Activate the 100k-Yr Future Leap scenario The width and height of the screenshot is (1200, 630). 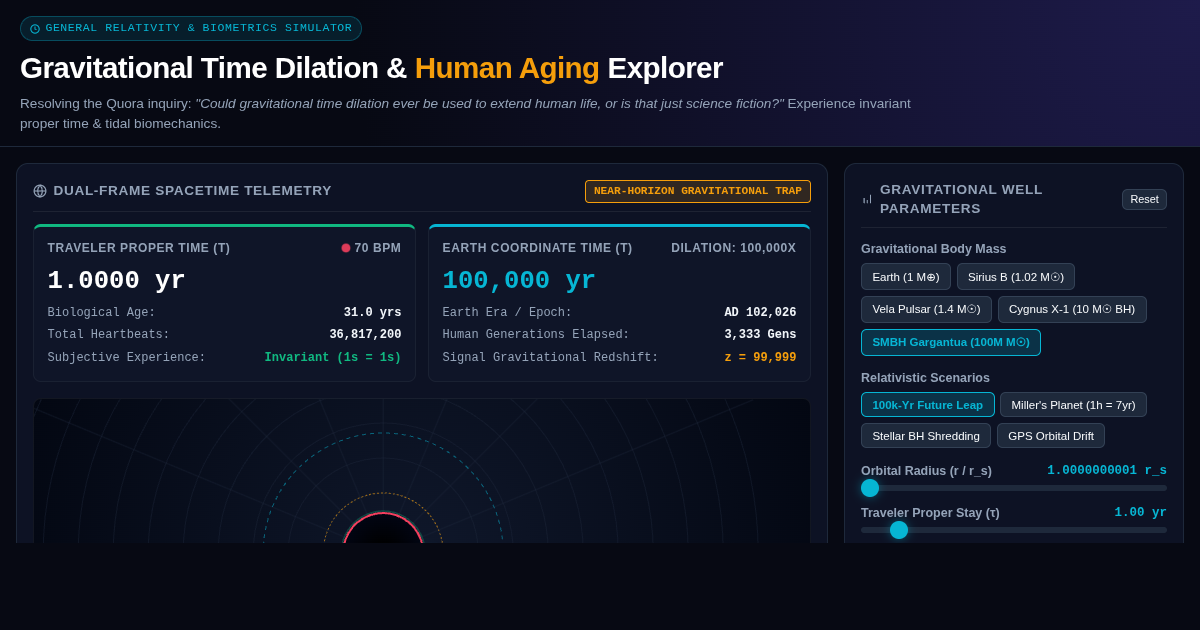(928, 405)
